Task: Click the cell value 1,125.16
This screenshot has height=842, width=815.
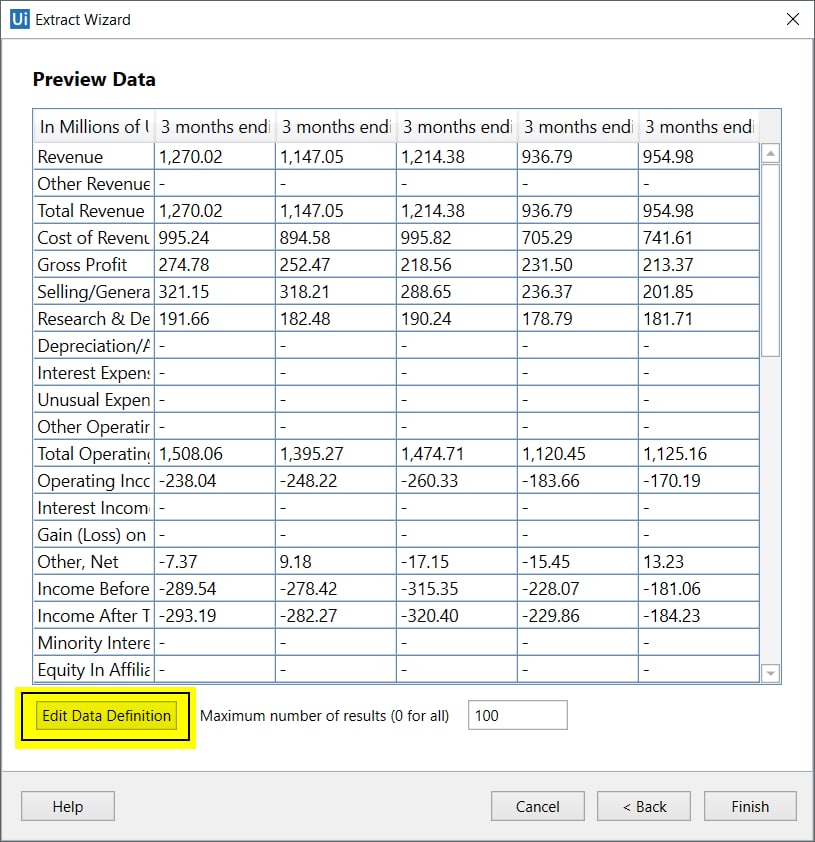Action: click(x=699, y=453)
